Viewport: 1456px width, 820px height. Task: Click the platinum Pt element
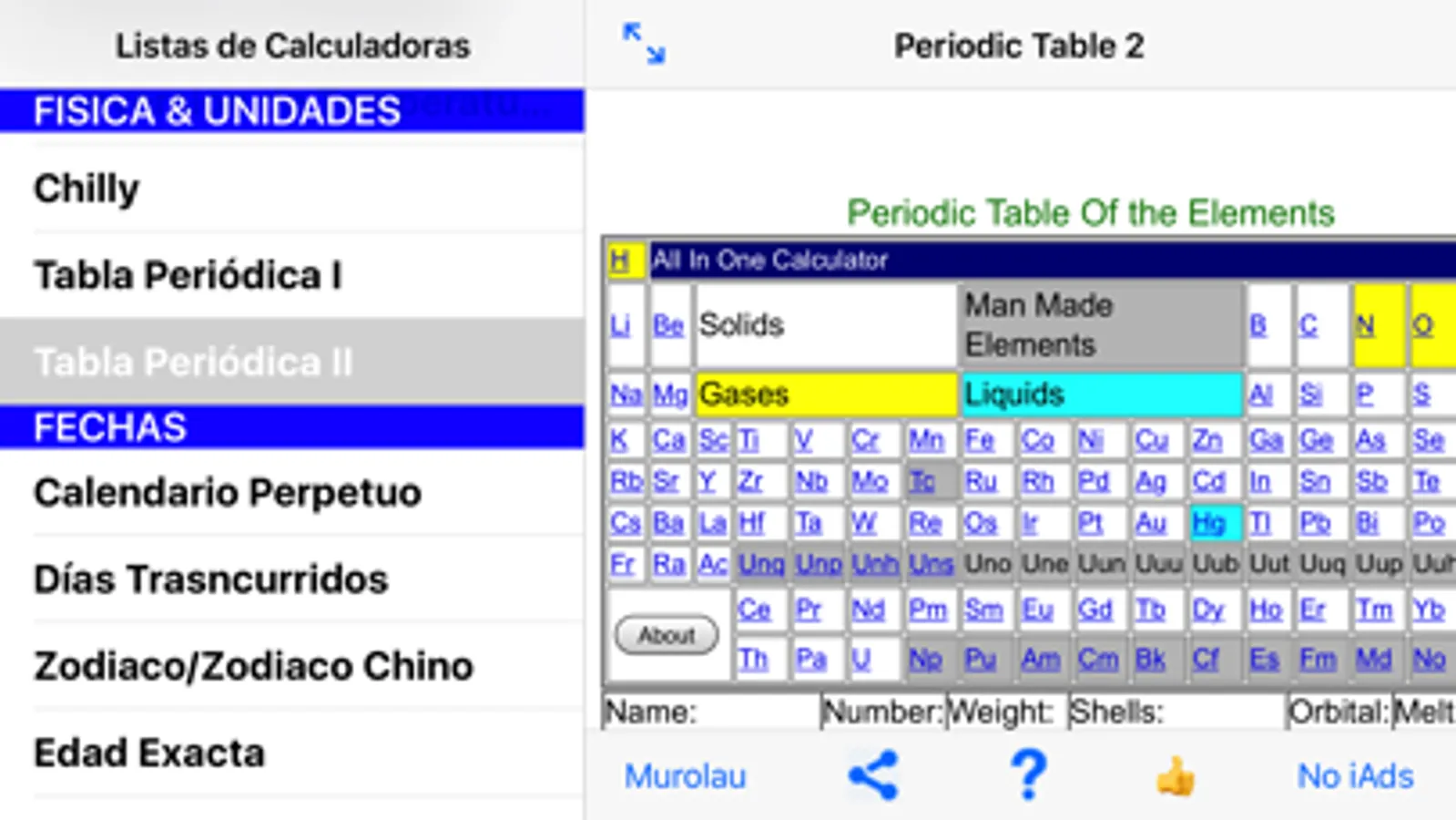[1090, 522]
